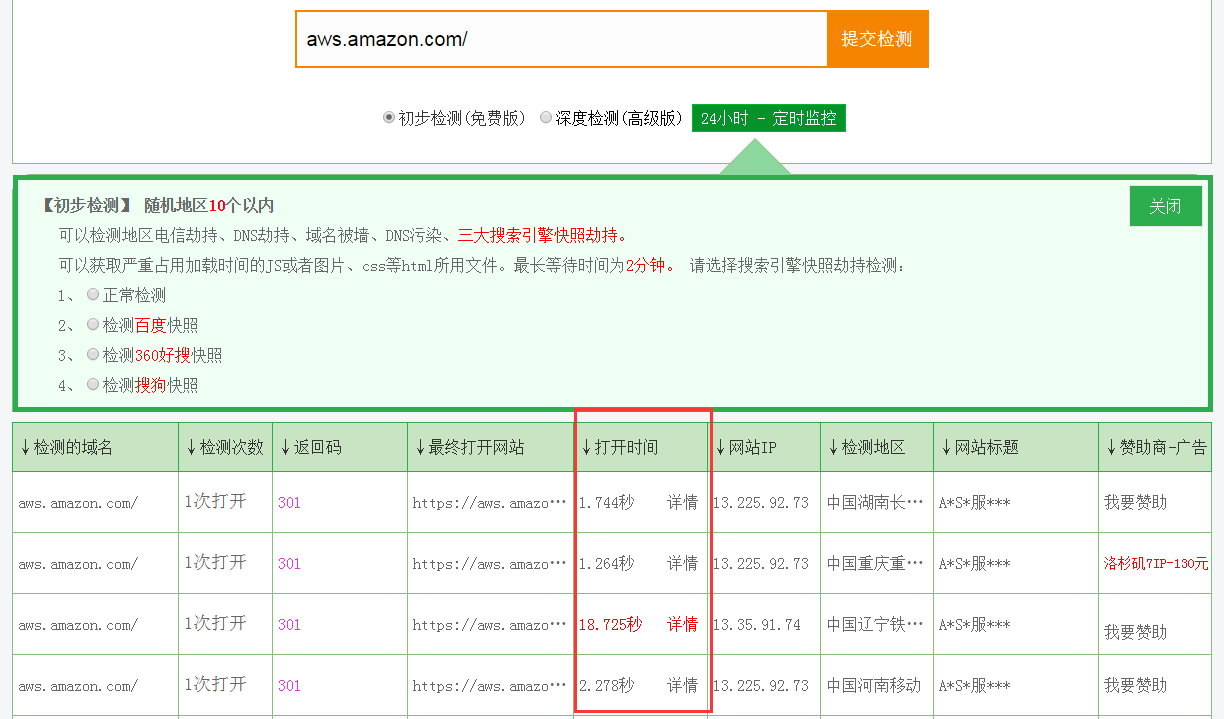Sort by 检测次数 column header
Screen dimensions: 1224x719
[225, 447]
